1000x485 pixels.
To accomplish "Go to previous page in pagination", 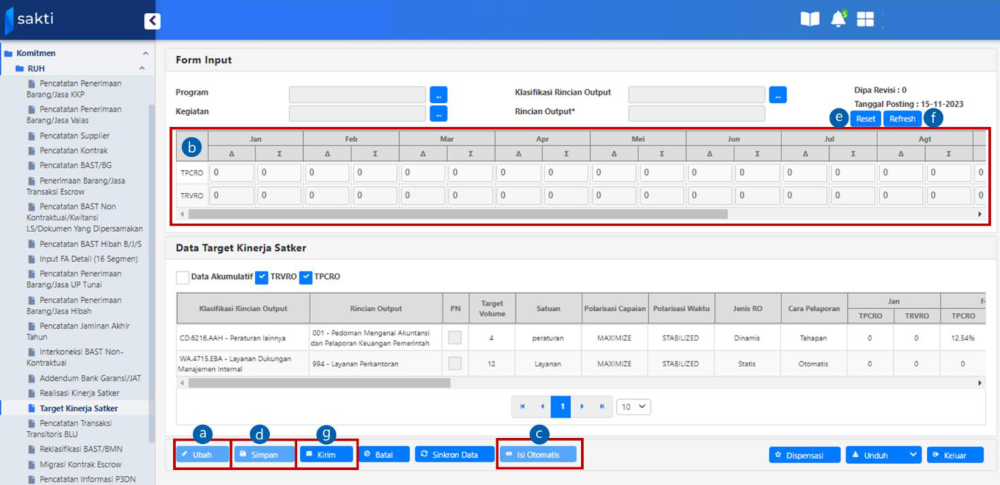I will click(542, 407).
